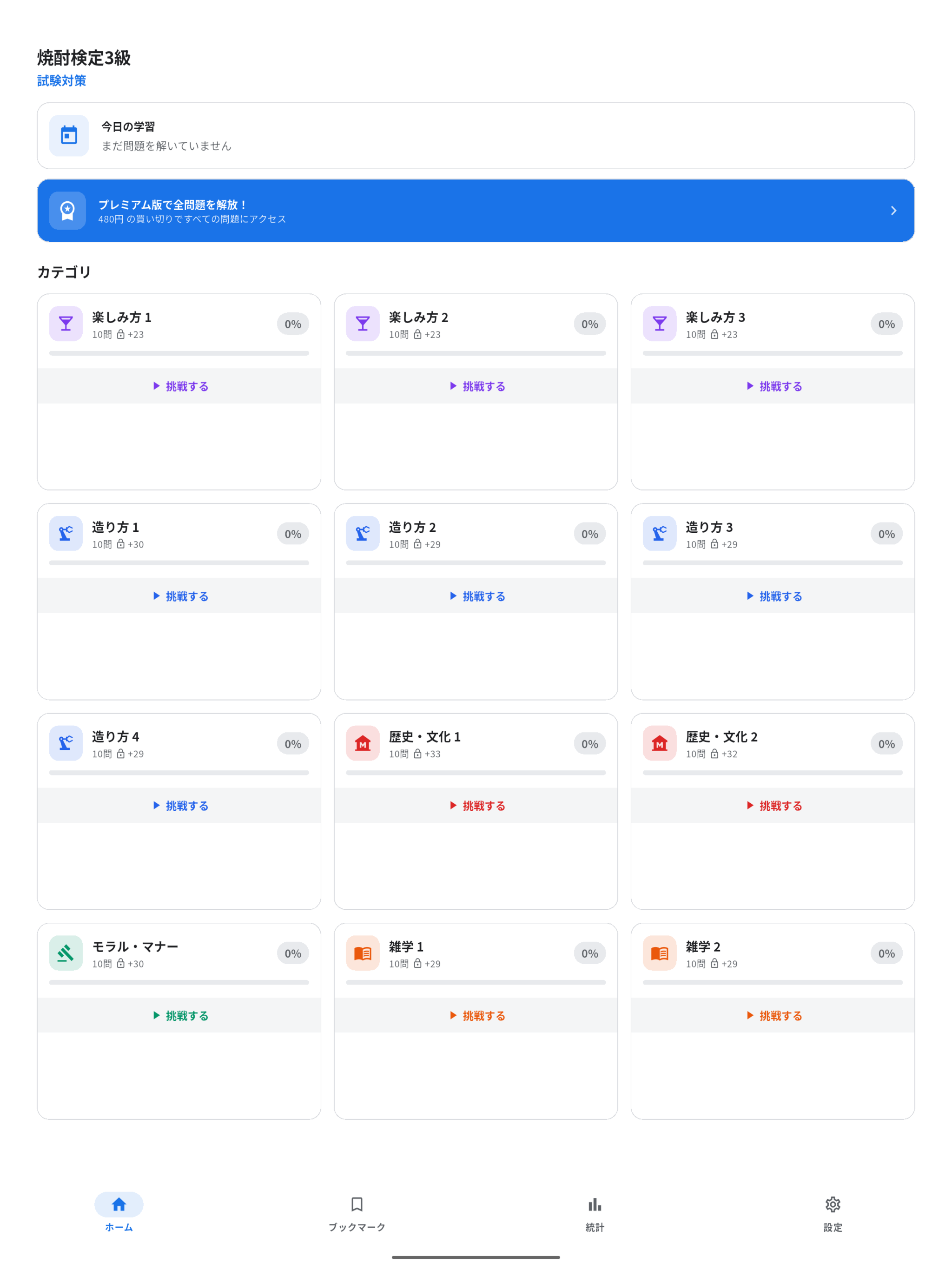This screenshot has width=952, height=1270.
Task: Tap the robot arm icon of 造り方 3
Action: pyautogui.click(x=660, y=533)
